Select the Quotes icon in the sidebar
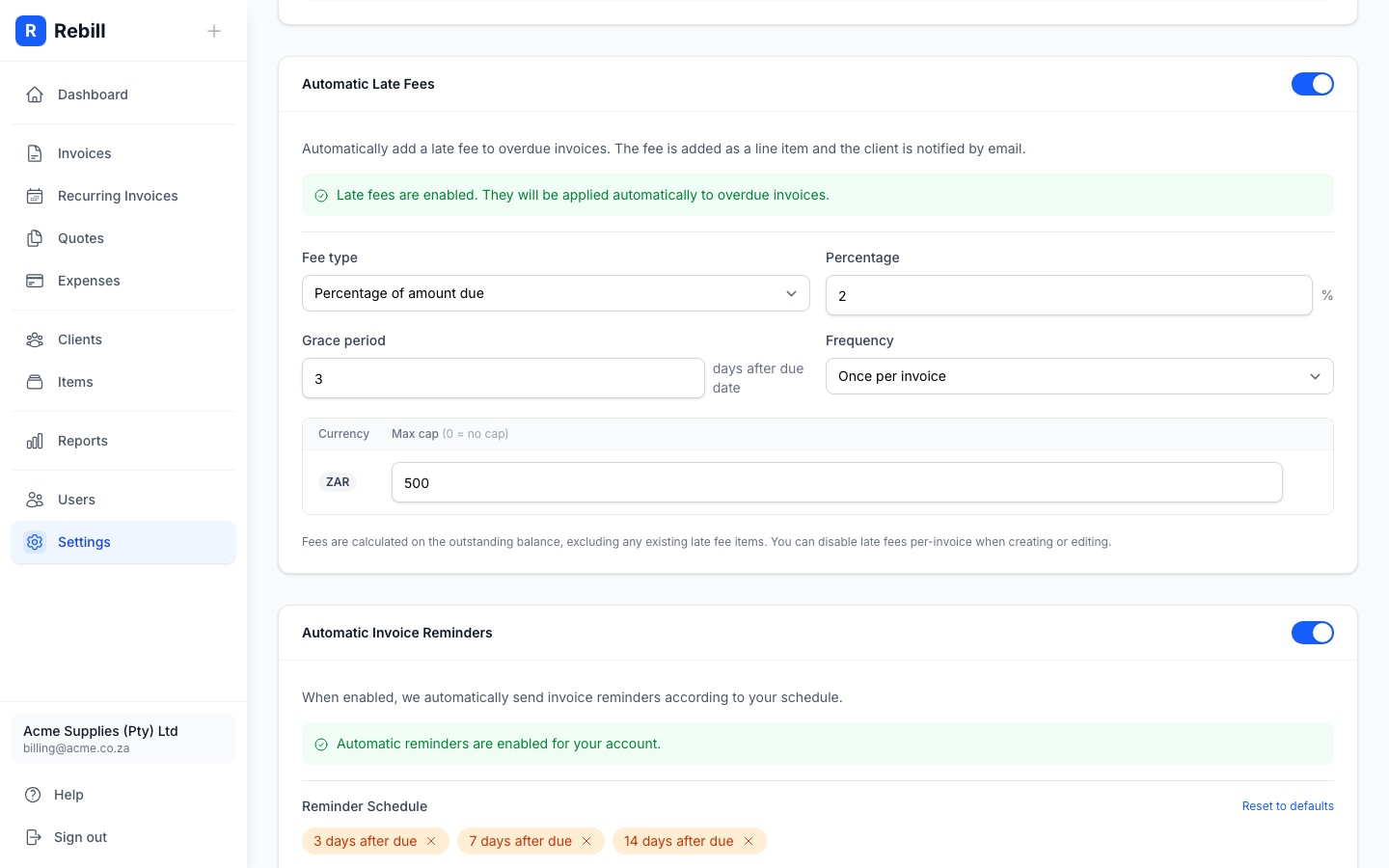This screenshot has width=1389, height=868. [x=35, y=238]
